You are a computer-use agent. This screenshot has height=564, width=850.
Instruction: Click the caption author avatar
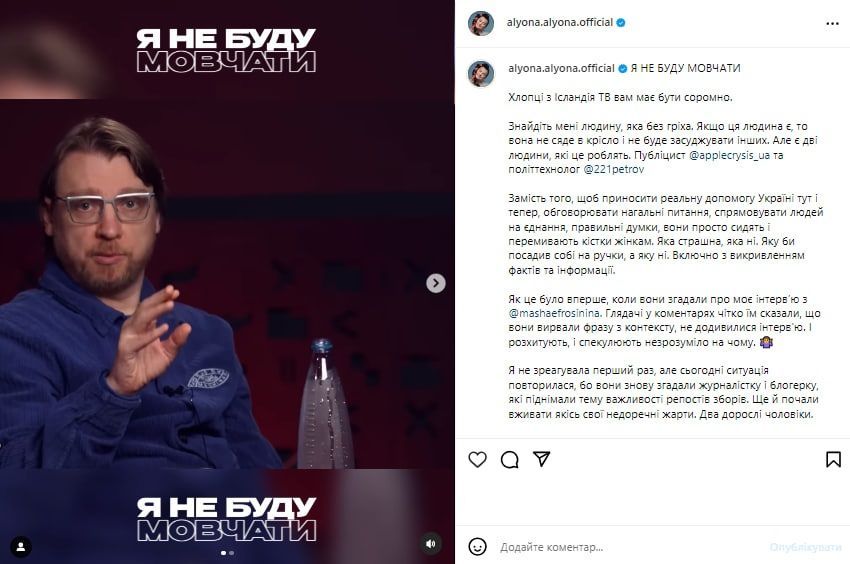[481, 74]
